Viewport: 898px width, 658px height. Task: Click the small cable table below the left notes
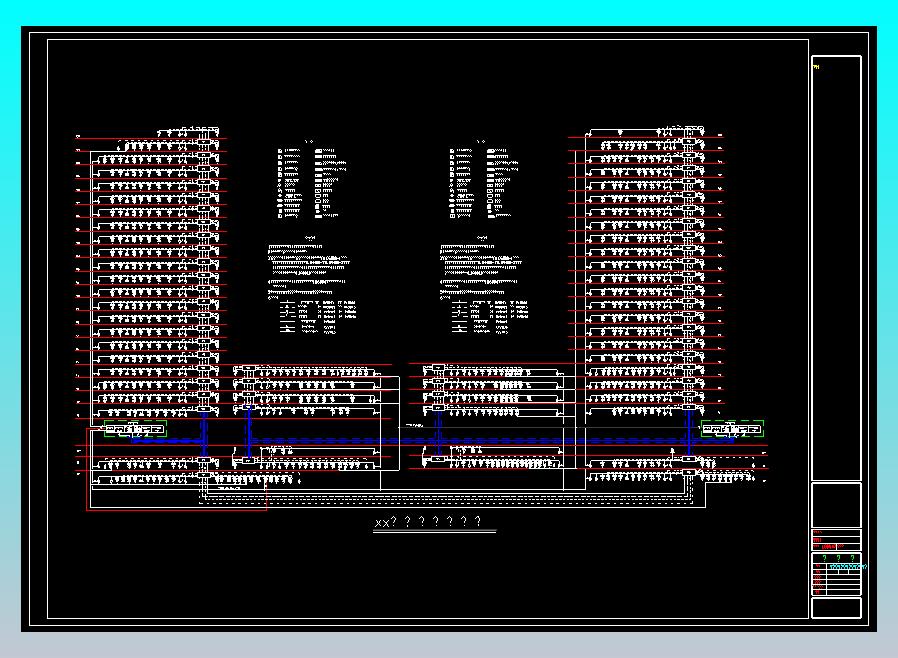(318, 317)
